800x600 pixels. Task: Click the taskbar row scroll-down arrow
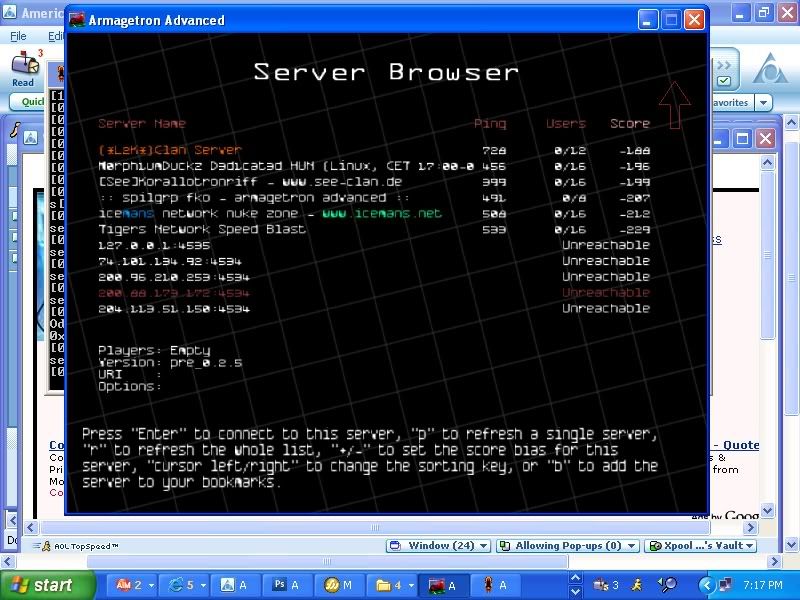click(576, 591)
